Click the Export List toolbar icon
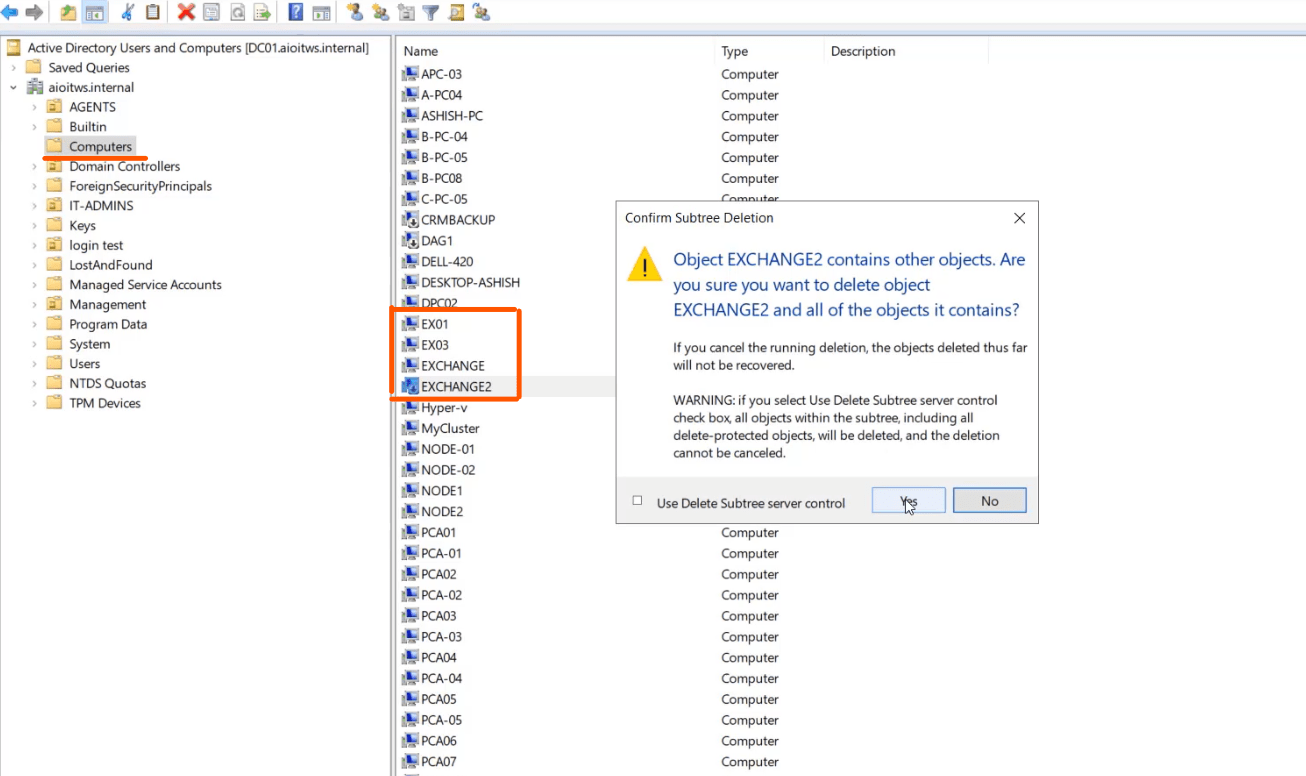 pos(263,12)
